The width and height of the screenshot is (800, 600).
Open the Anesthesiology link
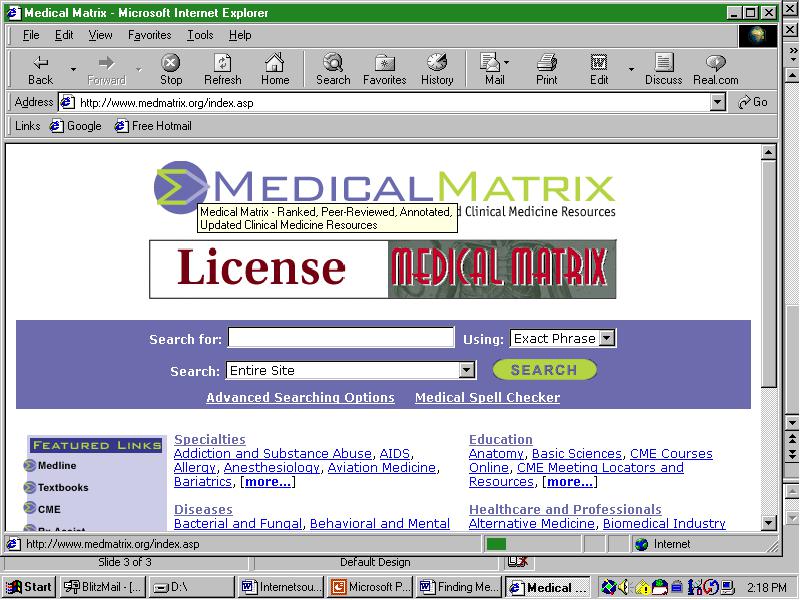click(x=272, y=468)
